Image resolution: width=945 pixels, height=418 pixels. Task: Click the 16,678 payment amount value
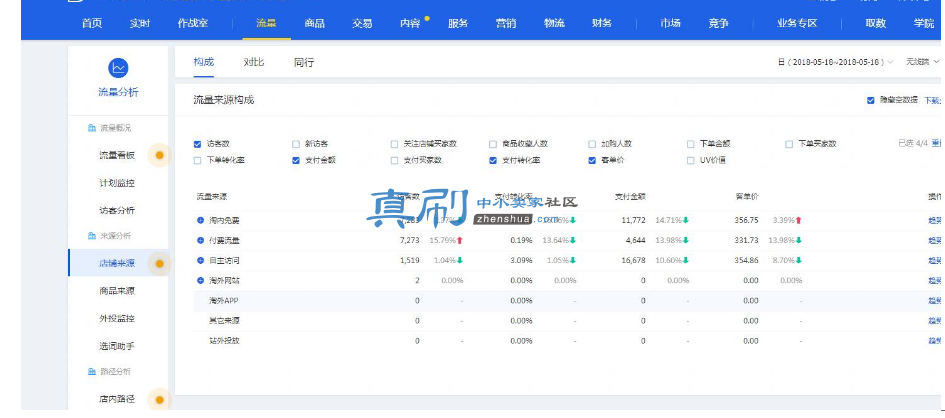point(633,260)
